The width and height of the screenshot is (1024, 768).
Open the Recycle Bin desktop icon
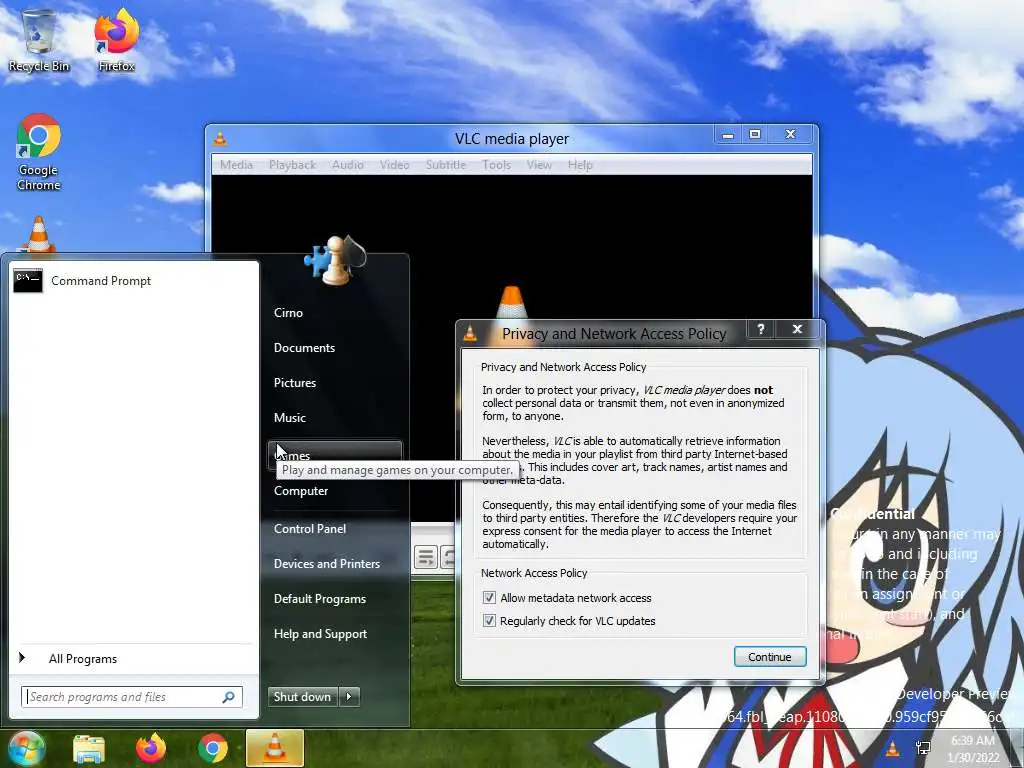click(x=39, y=39)
